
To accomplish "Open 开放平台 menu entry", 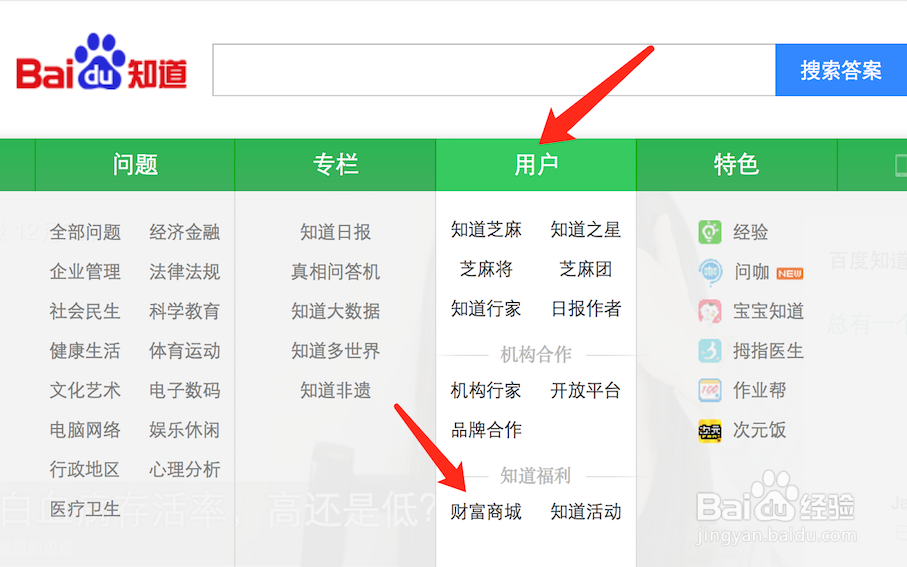I will pyautogui.click(x=586, y=391).
